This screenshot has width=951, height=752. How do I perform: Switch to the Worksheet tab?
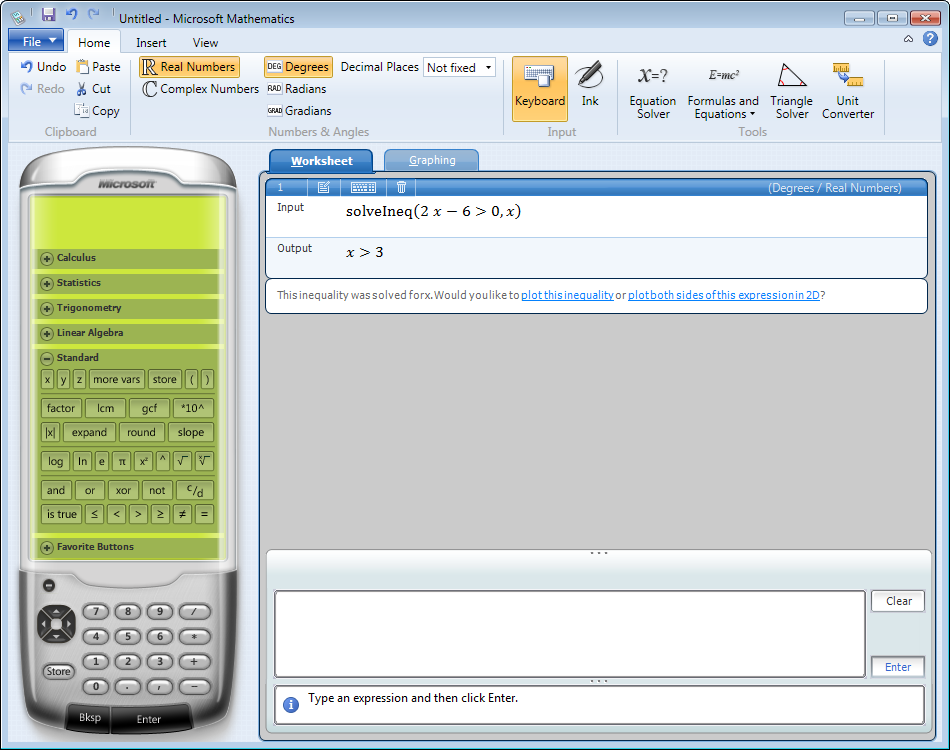click(x=321, y=161)
